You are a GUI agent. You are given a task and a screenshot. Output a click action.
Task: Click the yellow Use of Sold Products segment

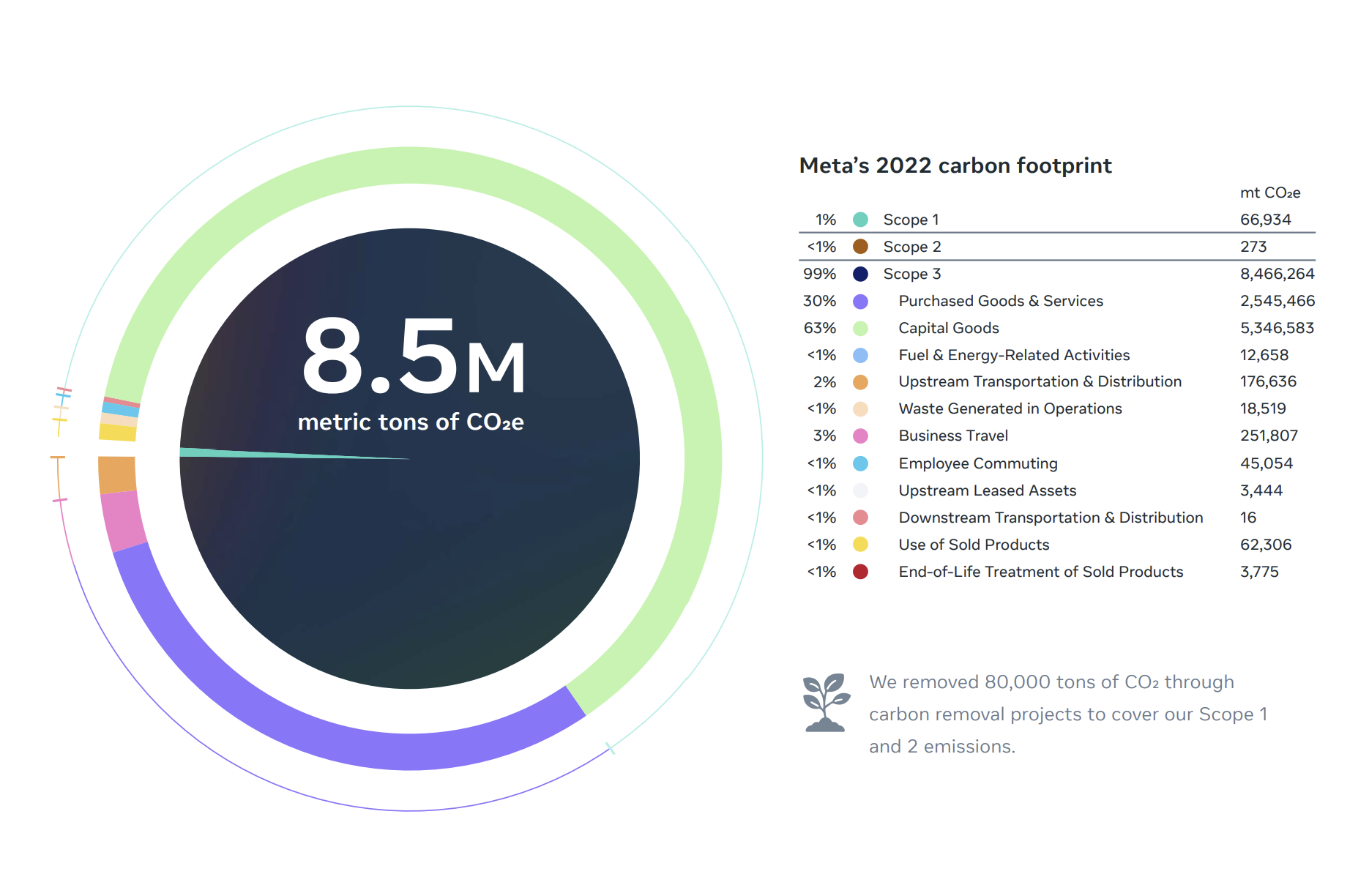tap(118, 433)
